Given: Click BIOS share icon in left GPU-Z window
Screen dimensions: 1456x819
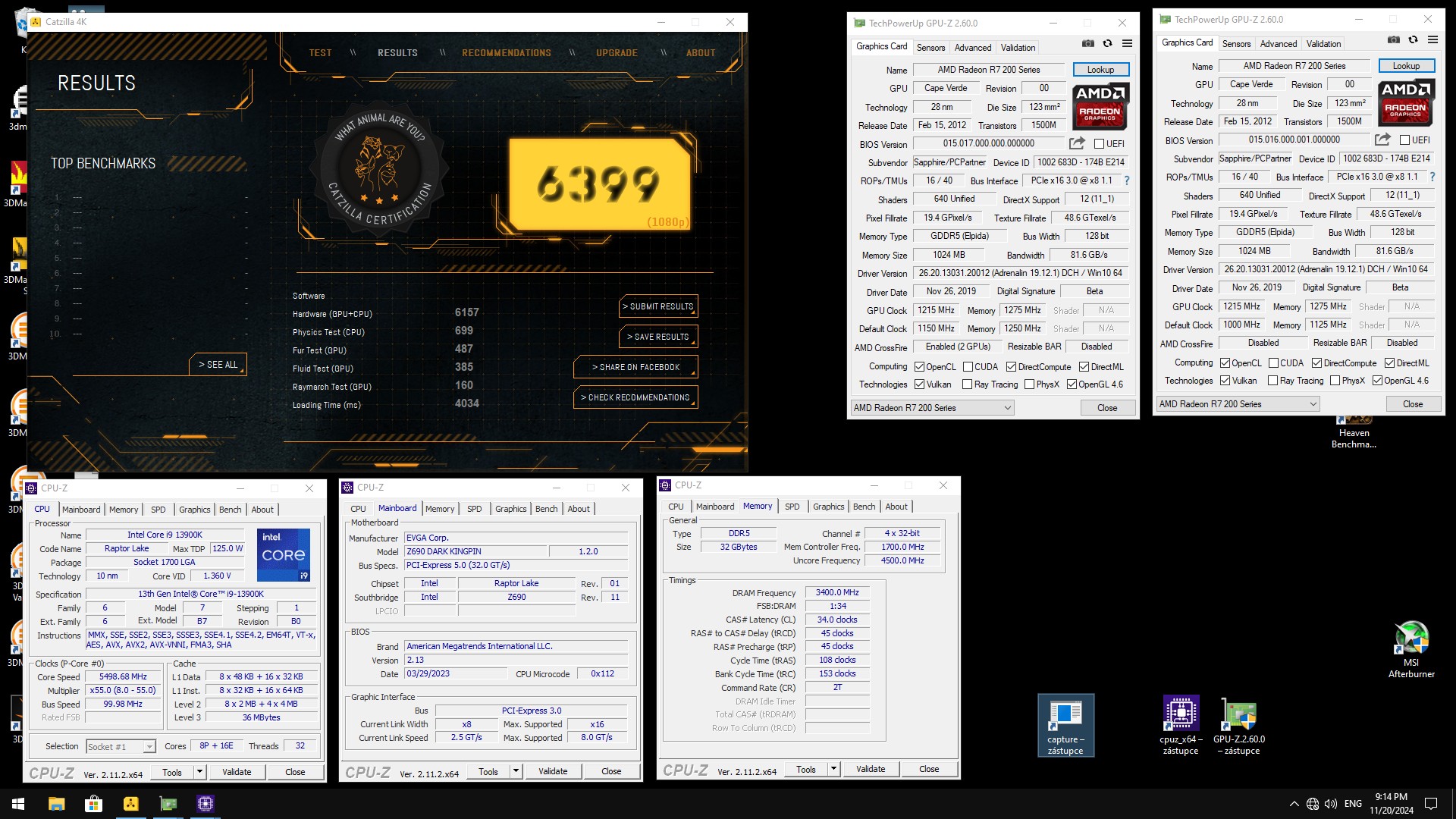Looking at the screenshot, I should click(1077, 143).
